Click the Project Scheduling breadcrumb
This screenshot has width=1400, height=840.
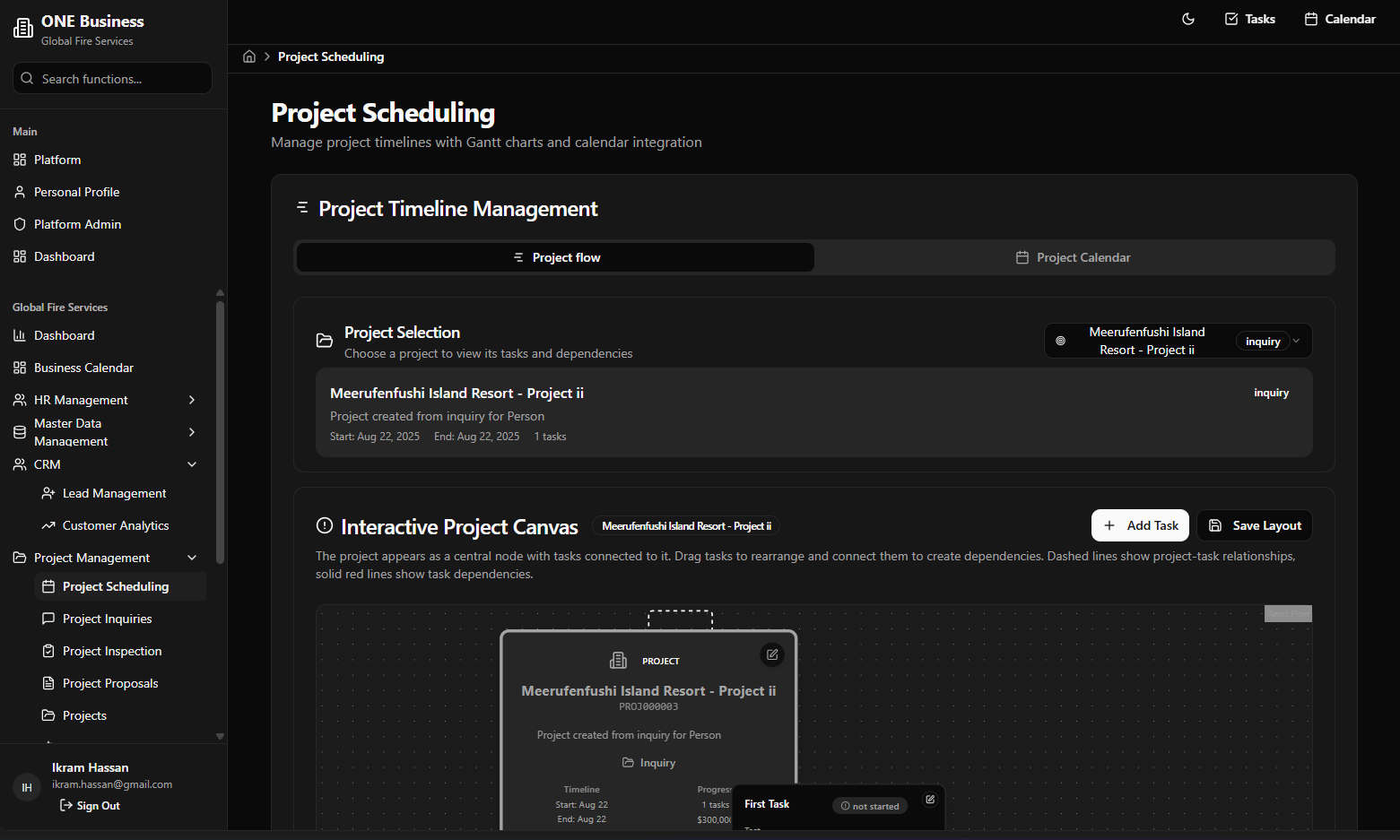coord(331,56)
